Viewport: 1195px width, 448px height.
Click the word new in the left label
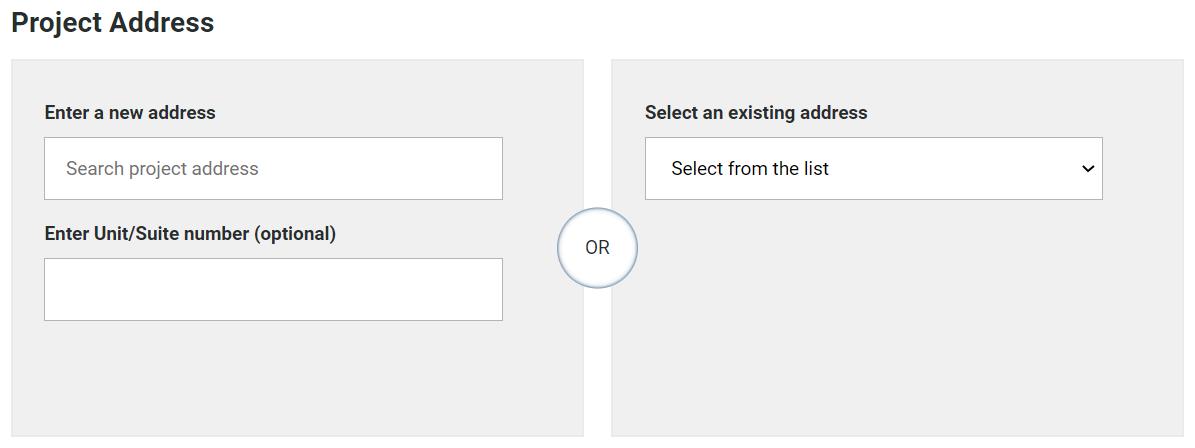click(x=126, y=113)
